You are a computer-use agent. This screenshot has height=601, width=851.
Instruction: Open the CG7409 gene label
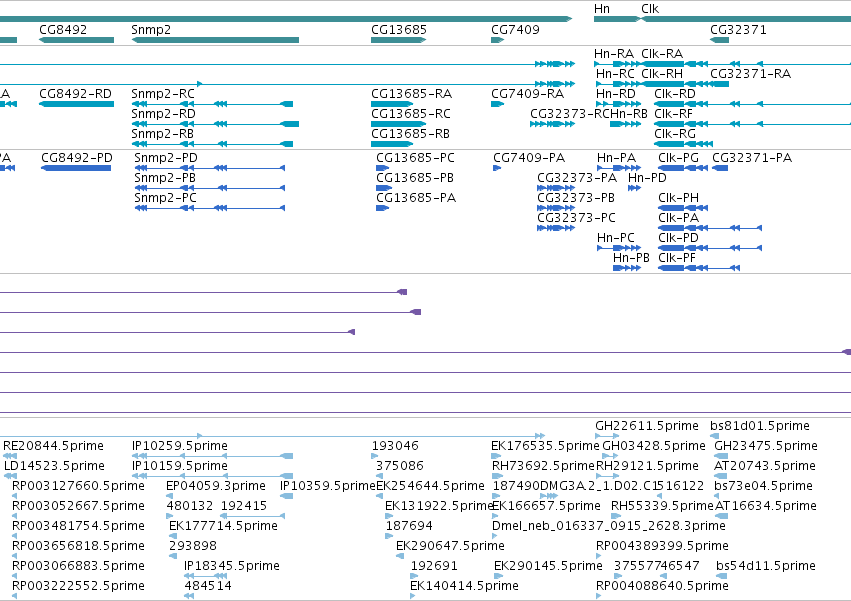[515, 29]
